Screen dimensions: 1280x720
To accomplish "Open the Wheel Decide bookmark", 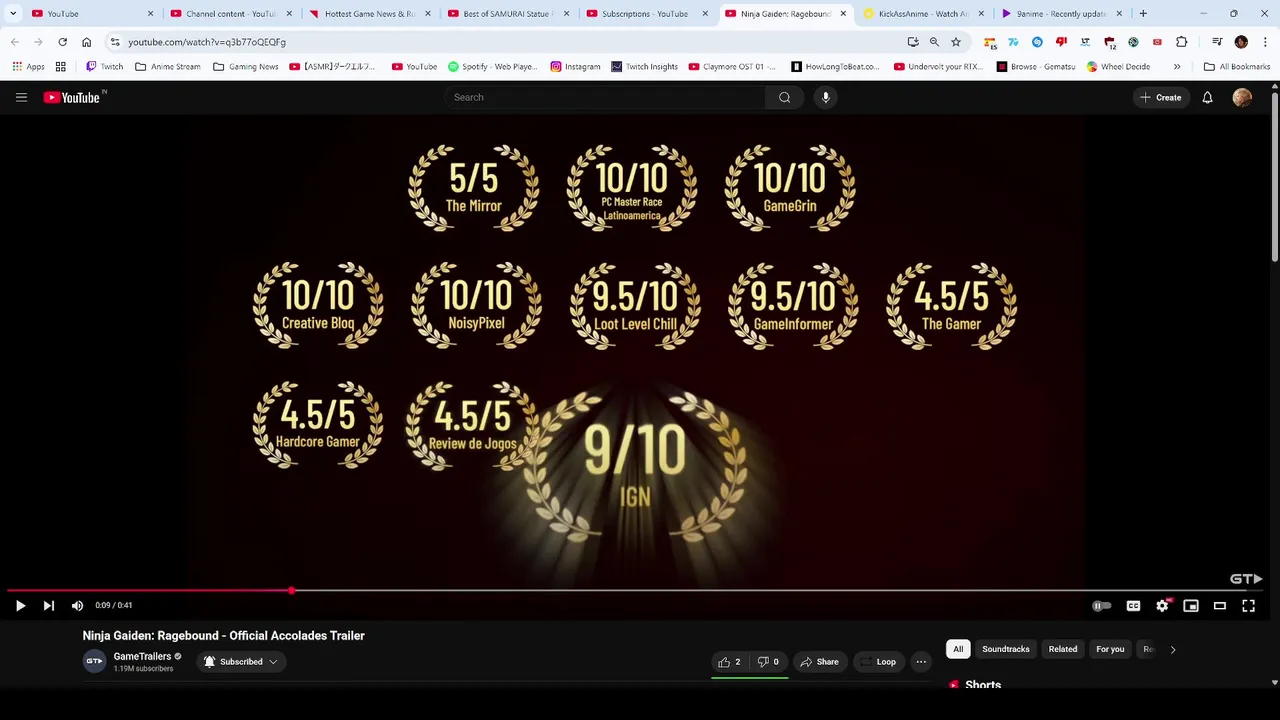I will [x=1118, y=66].
